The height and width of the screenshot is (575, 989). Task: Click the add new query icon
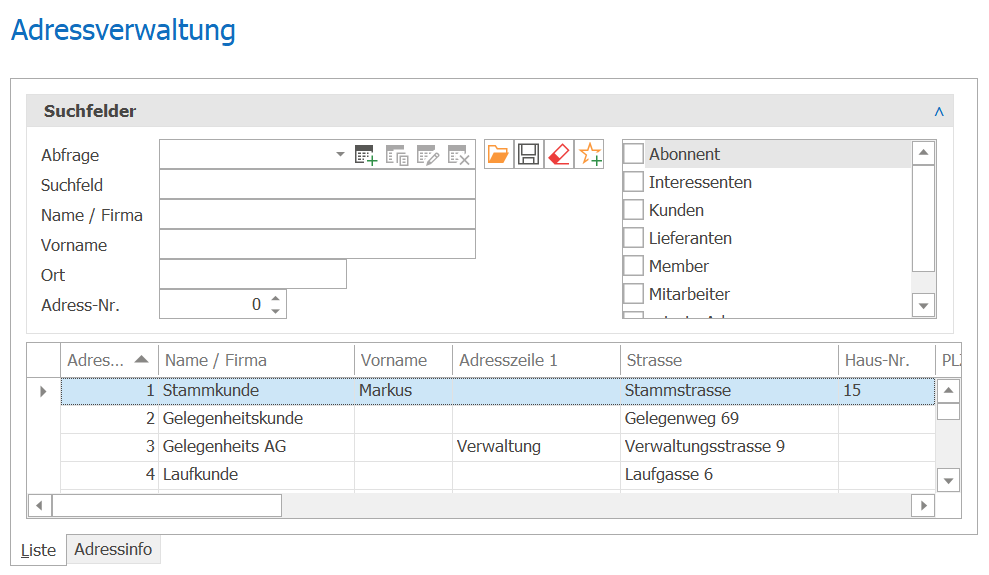(366, 154)
